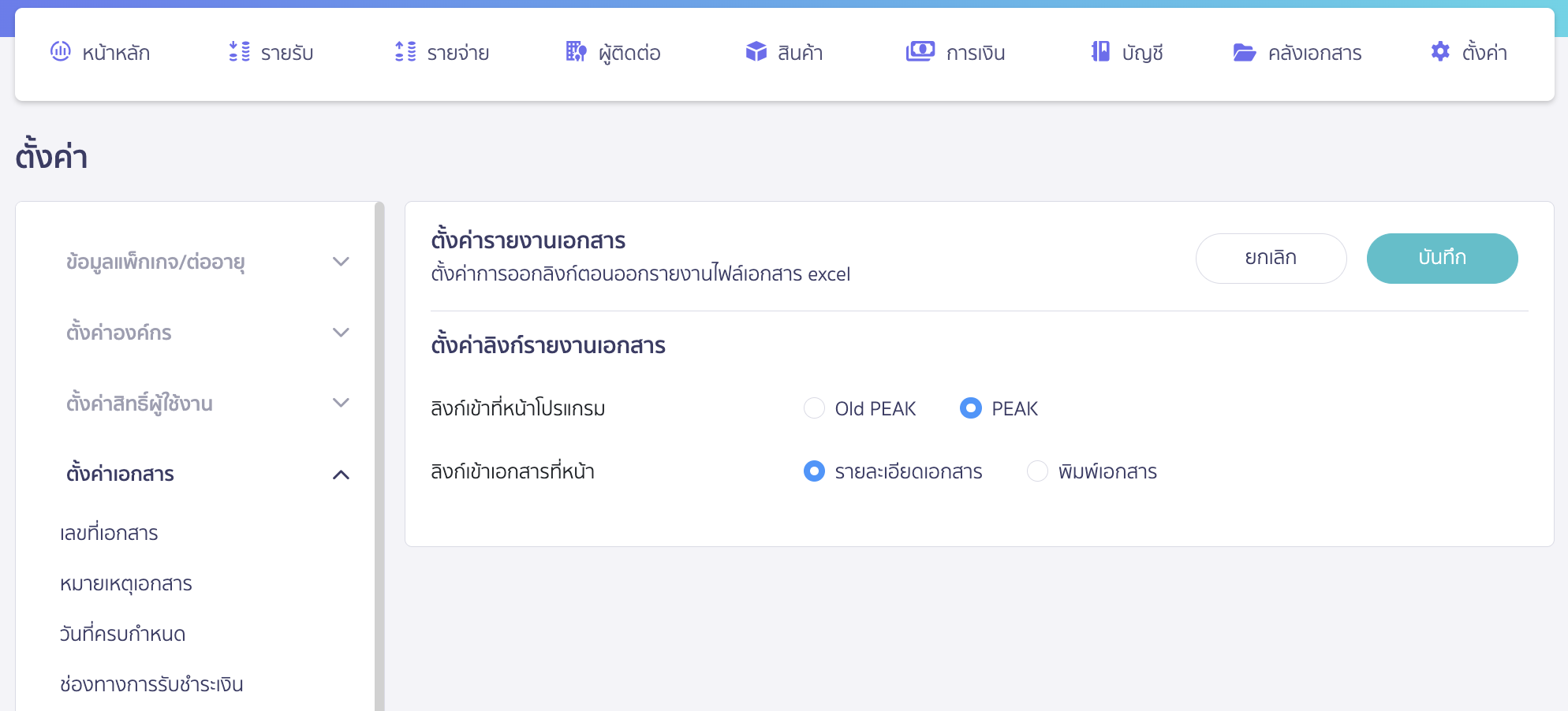Image resolution: width=1568 pixels, height=711 pixels.
Task: Select รายละเอียดเอกสาร radio option
Action: coord(814,471)
